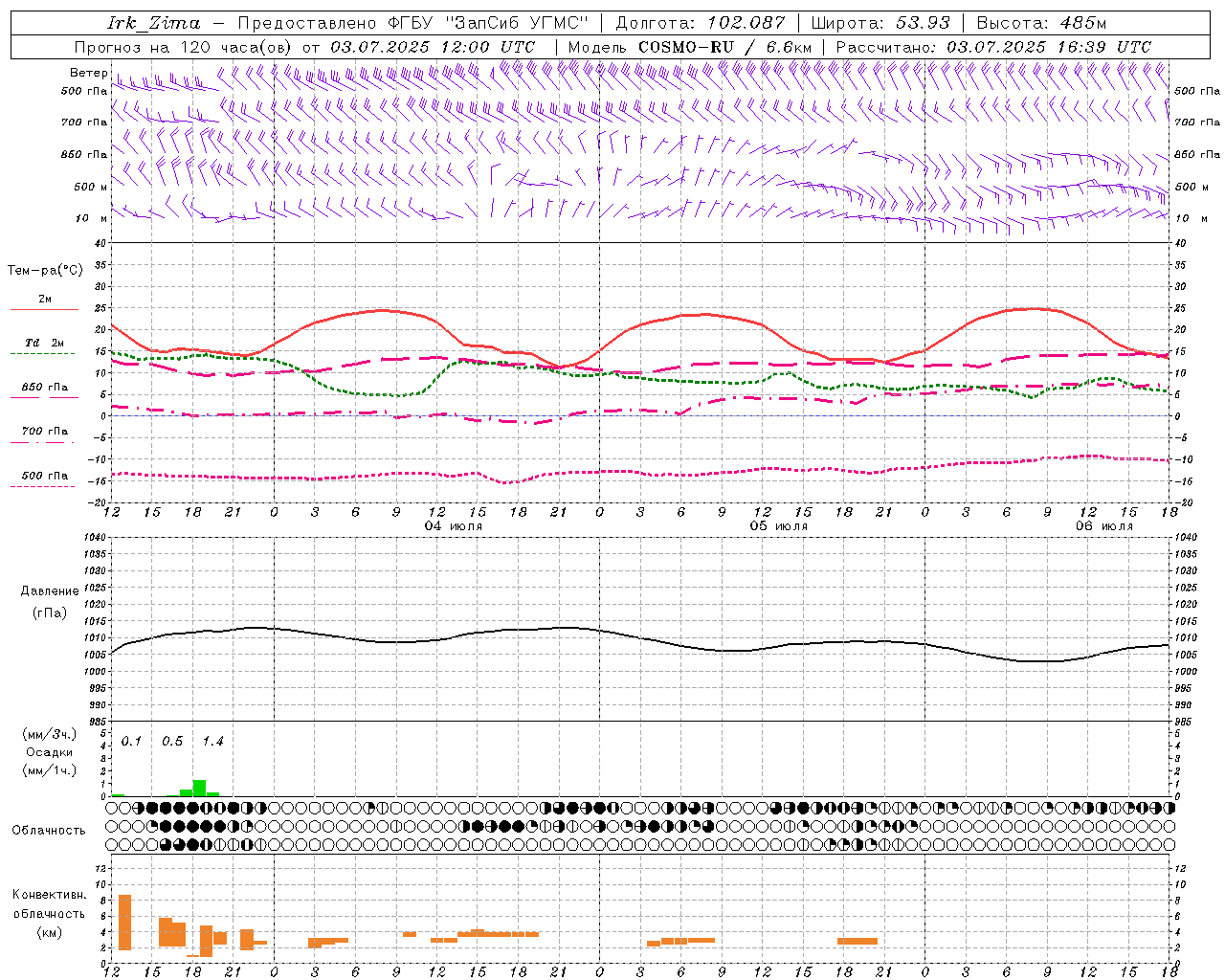This screenshot has width=1225, height=980.
Task: Click the 'Давление' pressure panel label
Action: click(50, 591)
